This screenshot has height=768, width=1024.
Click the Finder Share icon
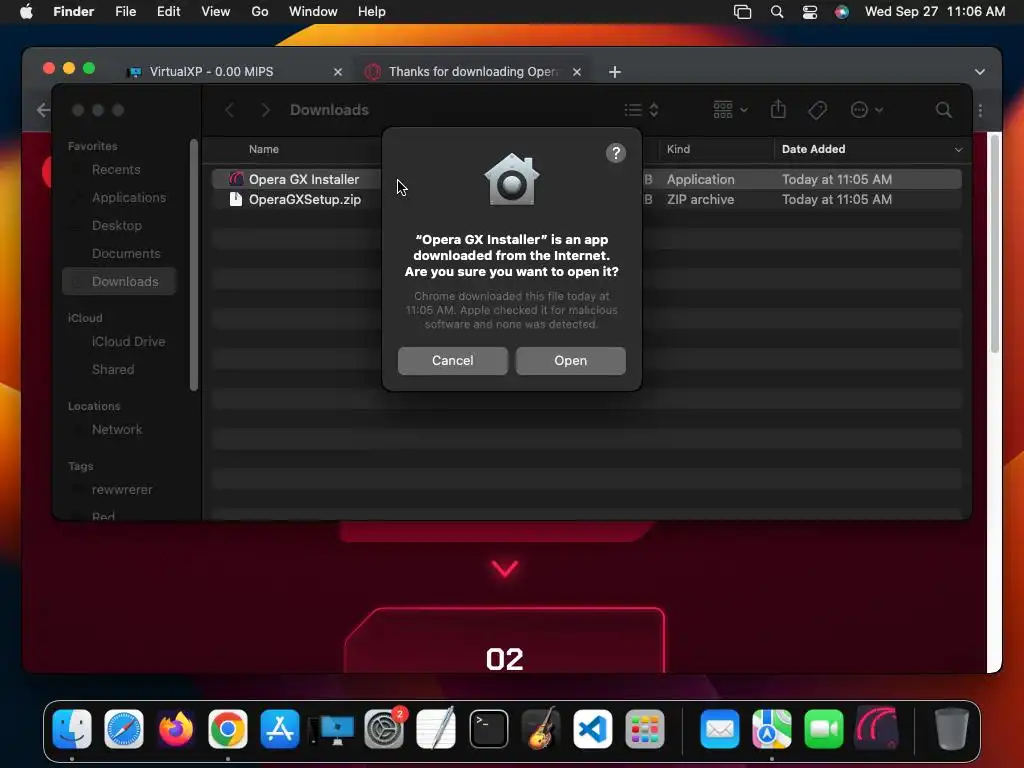(x=778, y=109)
